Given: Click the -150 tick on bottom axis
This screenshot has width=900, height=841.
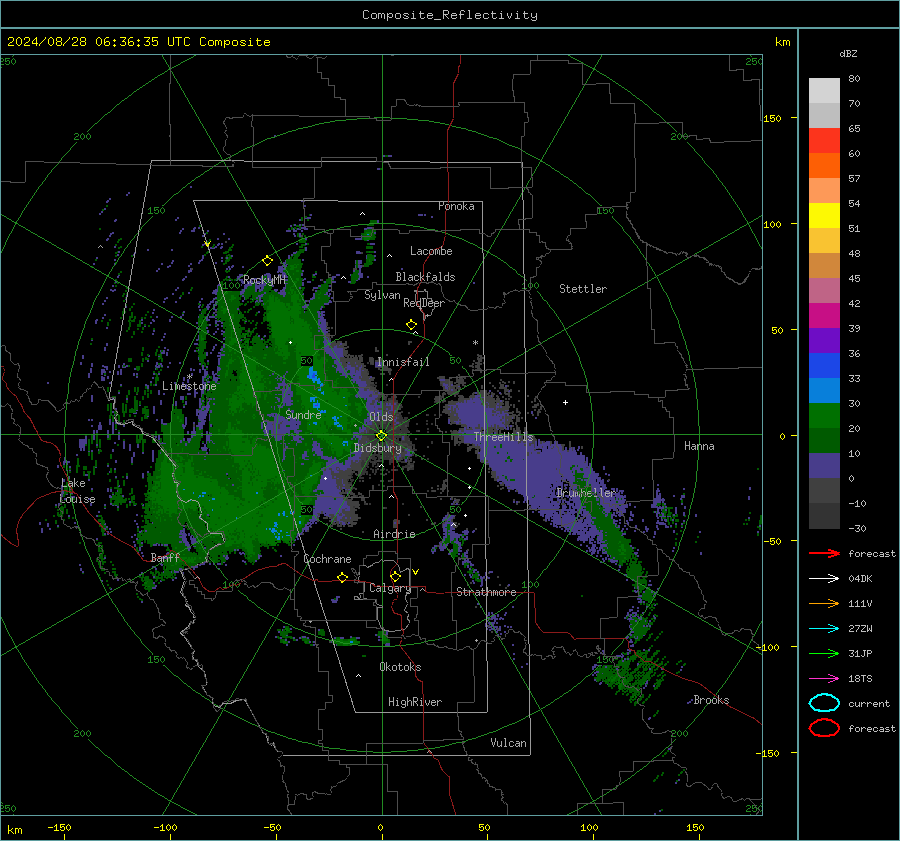Looking at the screenshot, I should click(x=59, y=828).
